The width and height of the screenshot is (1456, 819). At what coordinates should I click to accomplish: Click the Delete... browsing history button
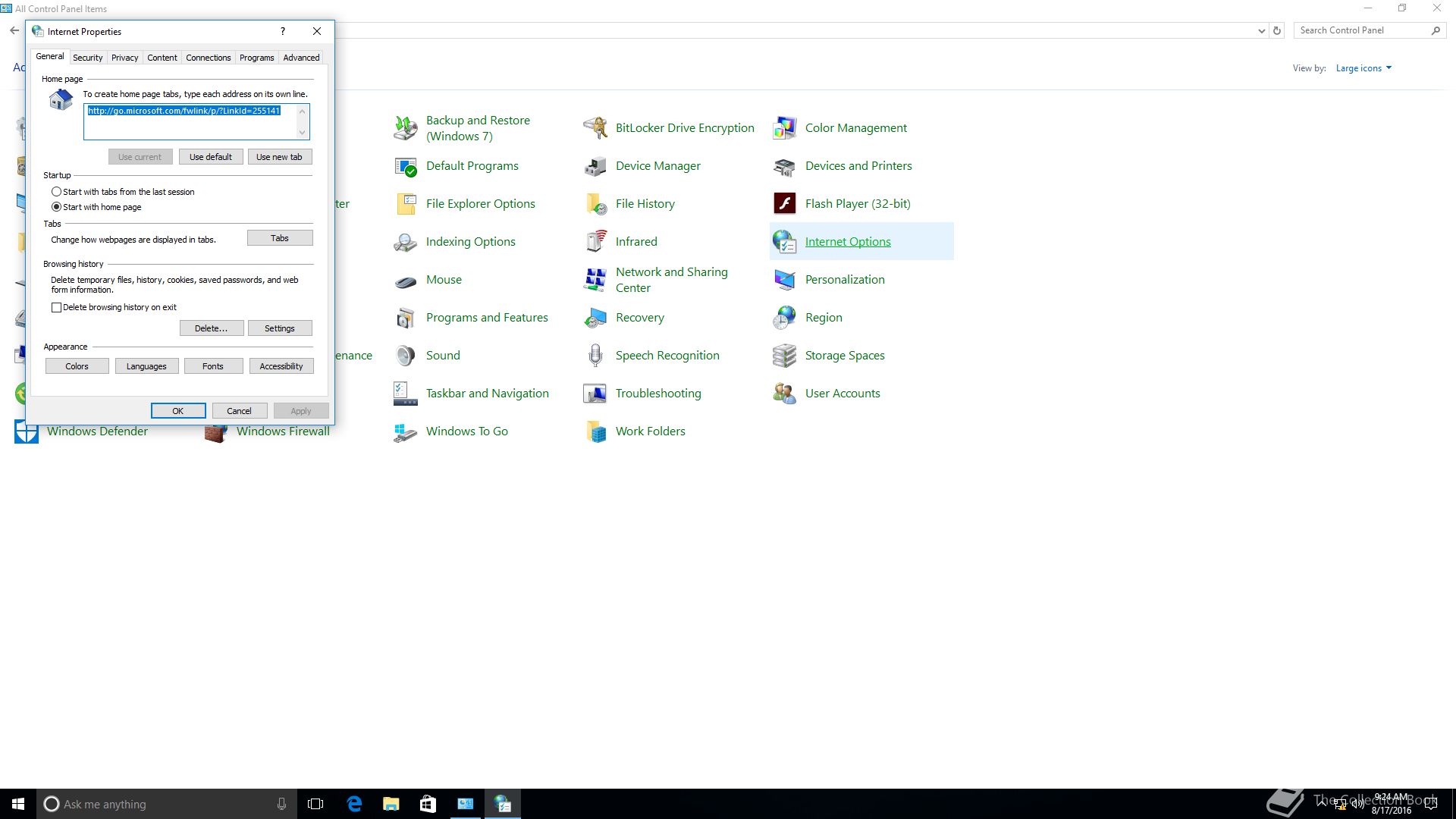coord(212,328)
